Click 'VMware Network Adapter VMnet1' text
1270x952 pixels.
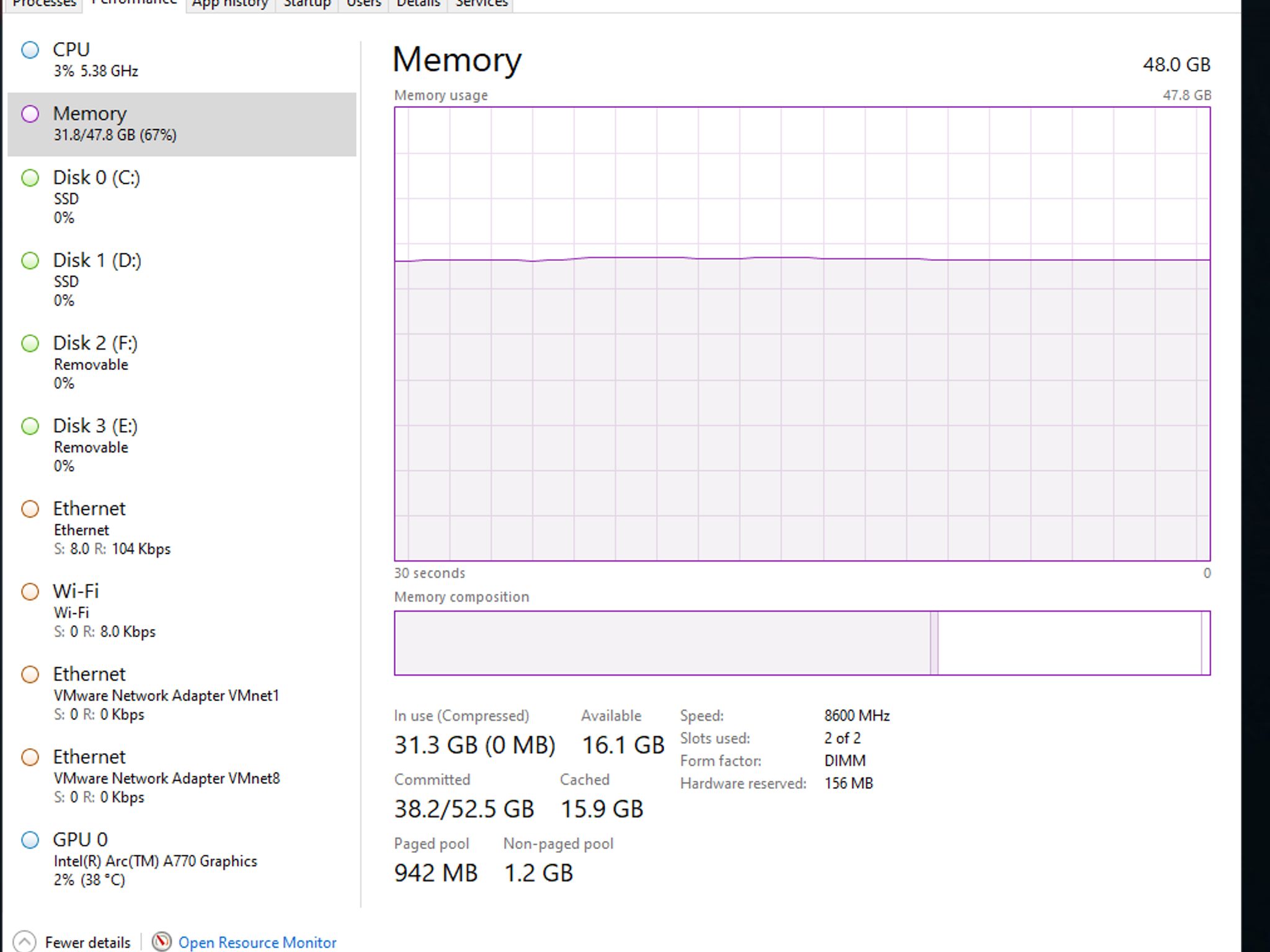coord(166,695)
